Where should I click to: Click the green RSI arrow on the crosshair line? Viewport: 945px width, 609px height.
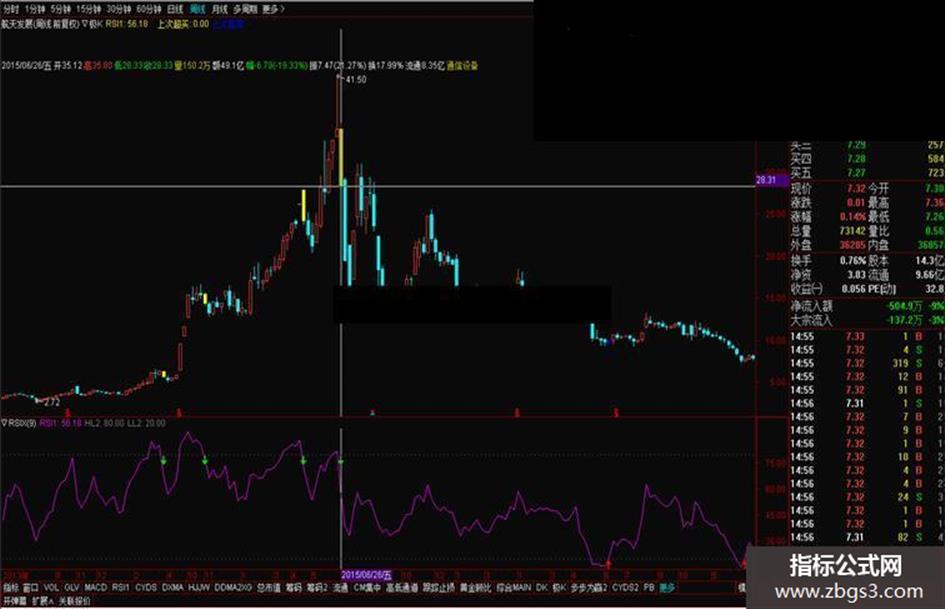click(x=341, y=462)
